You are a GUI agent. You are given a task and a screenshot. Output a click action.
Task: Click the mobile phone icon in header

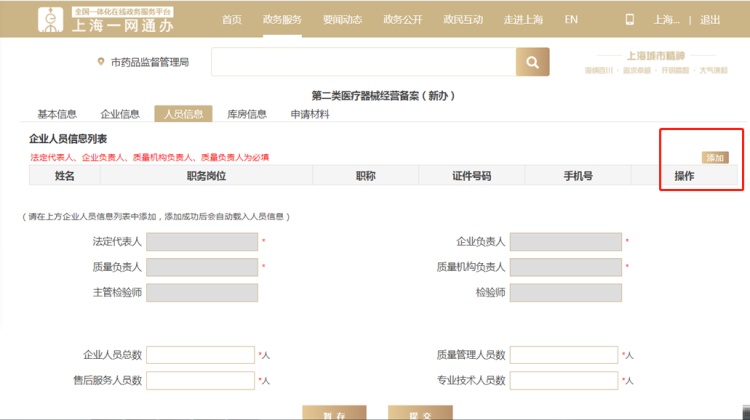[629, 19]
